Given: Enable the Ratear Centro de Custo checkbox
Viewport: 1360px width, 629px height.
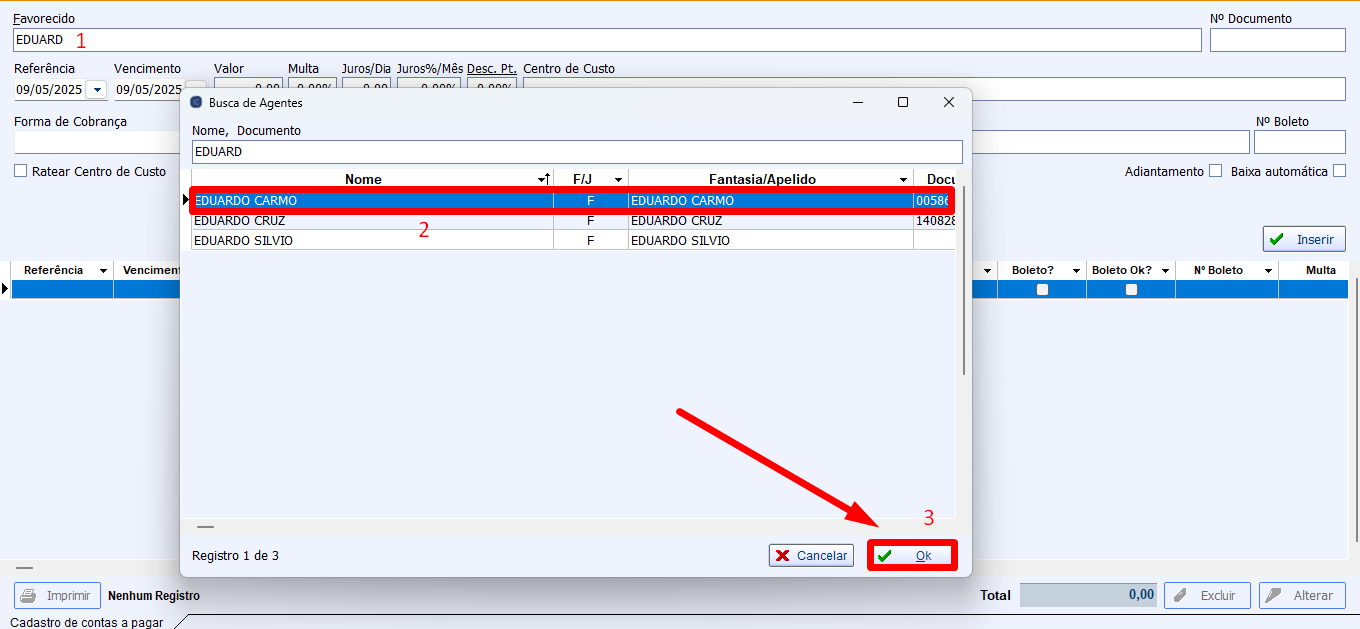Looking at the screenshot, I should (x=21, y=171).
